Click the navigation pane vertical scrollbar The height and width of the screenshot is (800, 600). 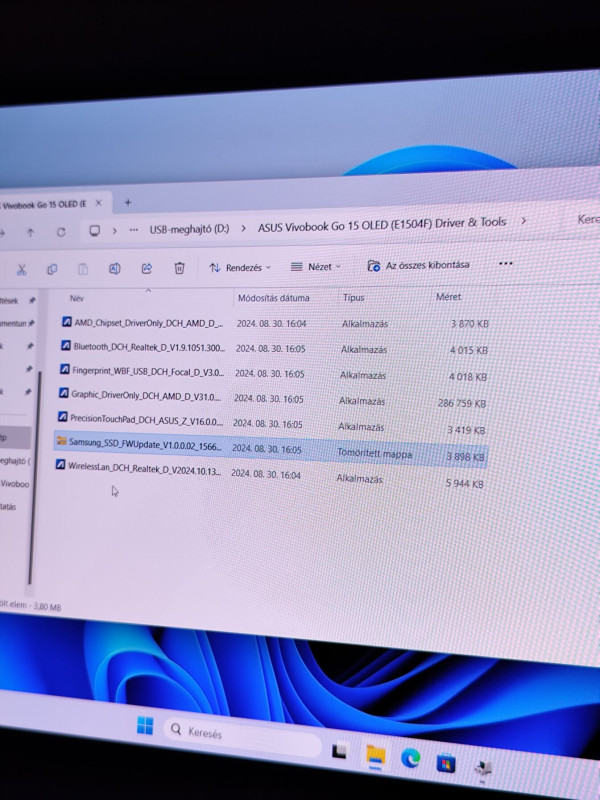click(34, 477)
